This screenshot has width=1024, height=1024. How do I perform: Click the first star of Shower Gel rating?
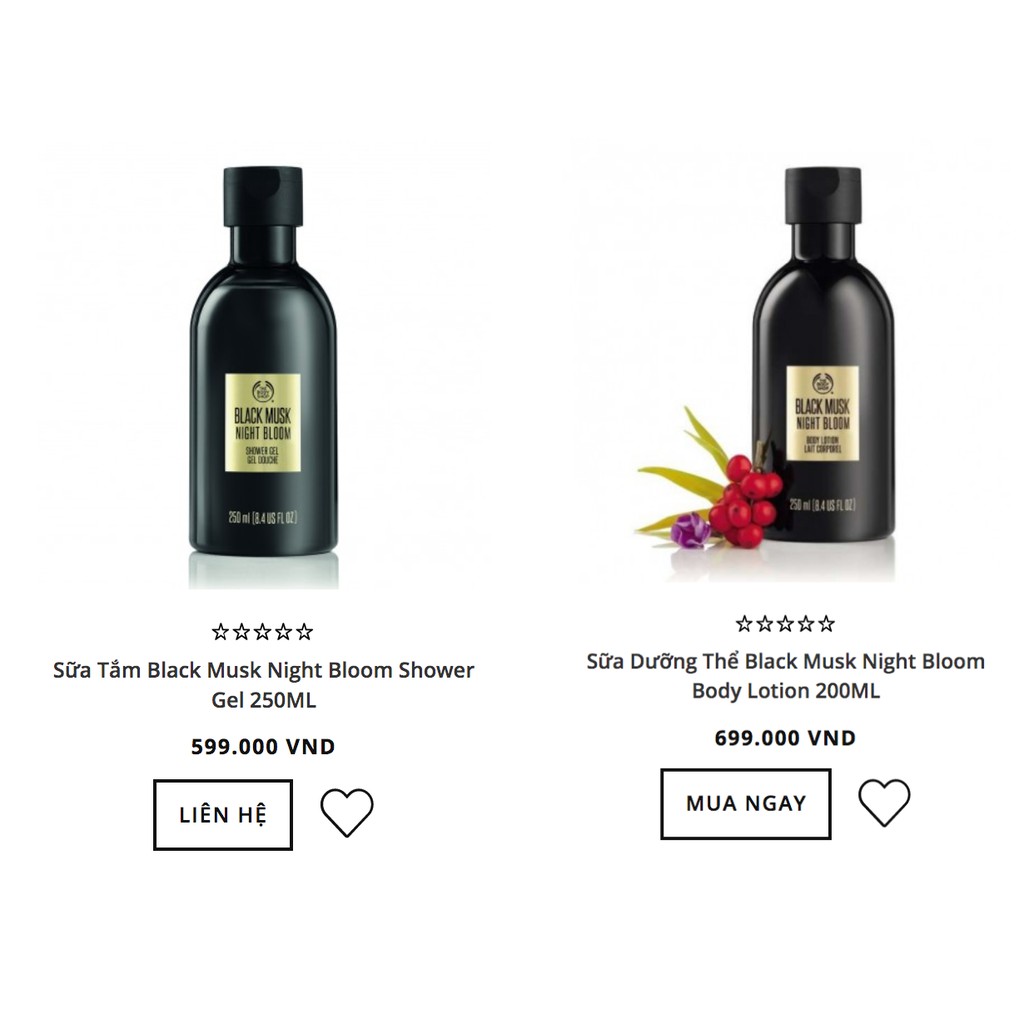[221, 632]
